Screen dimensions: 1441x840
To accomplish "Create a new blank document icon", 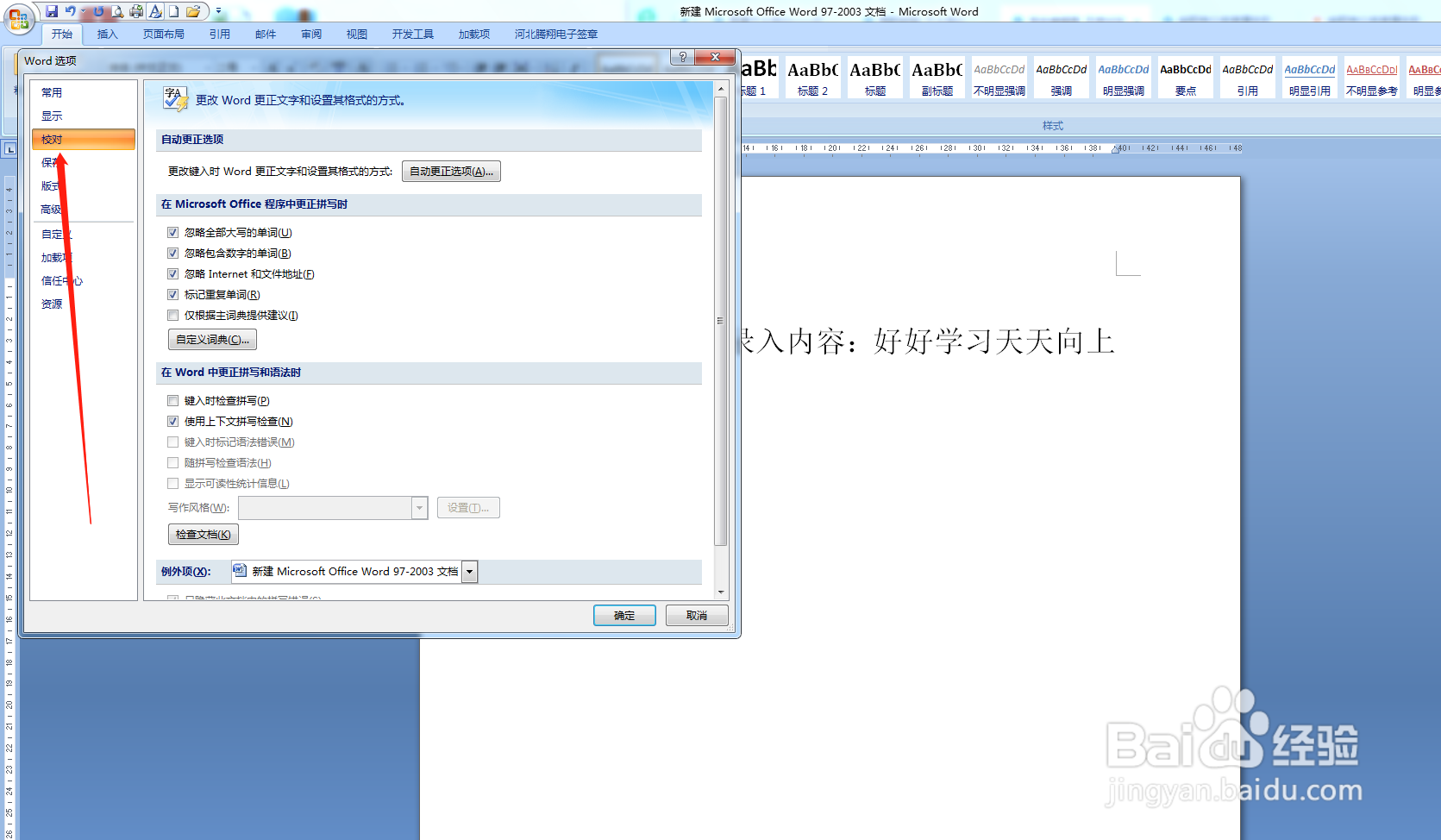I will (x=173, y=11).
